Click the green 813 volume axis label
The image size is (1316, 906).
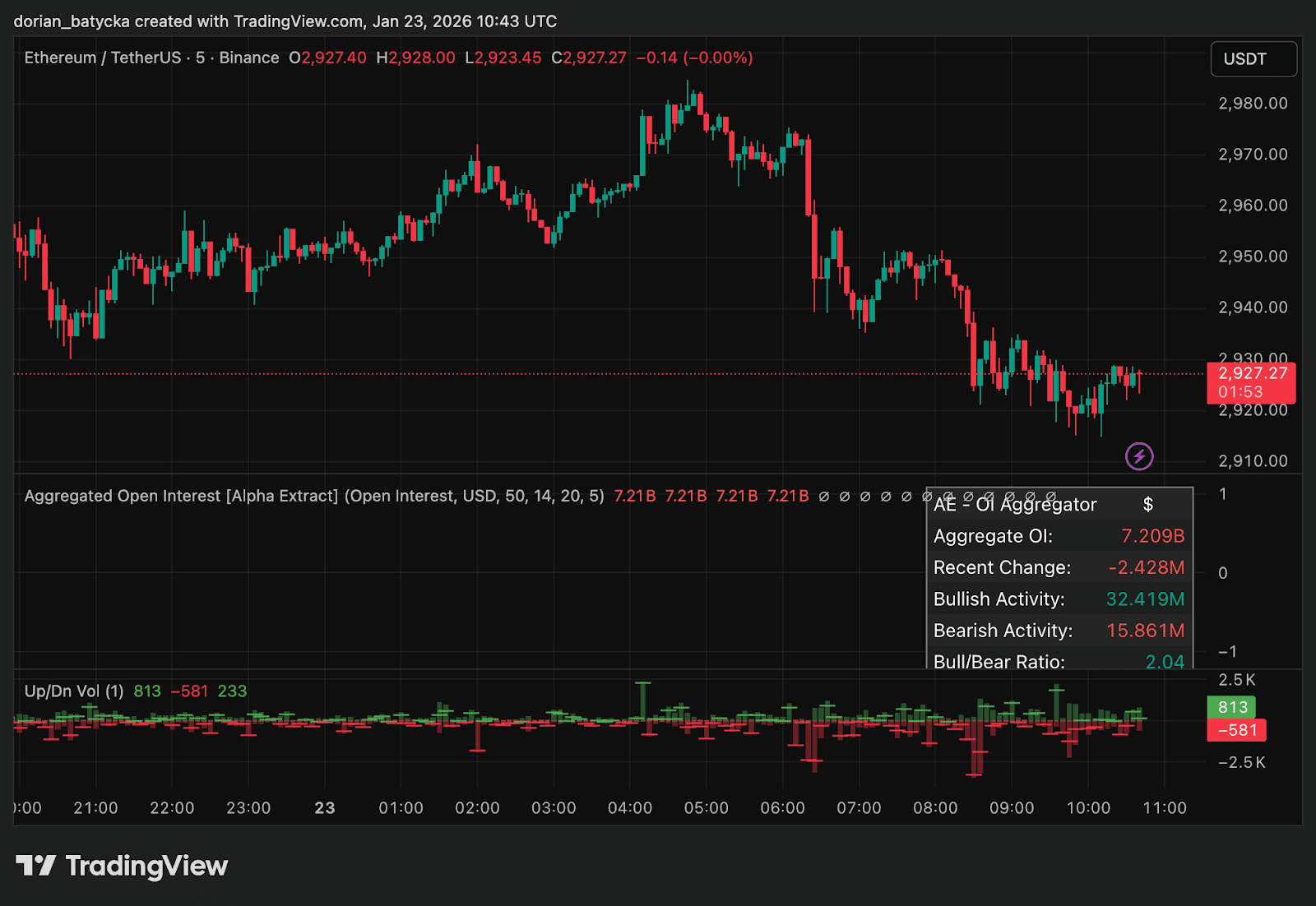coord(1231,707)
